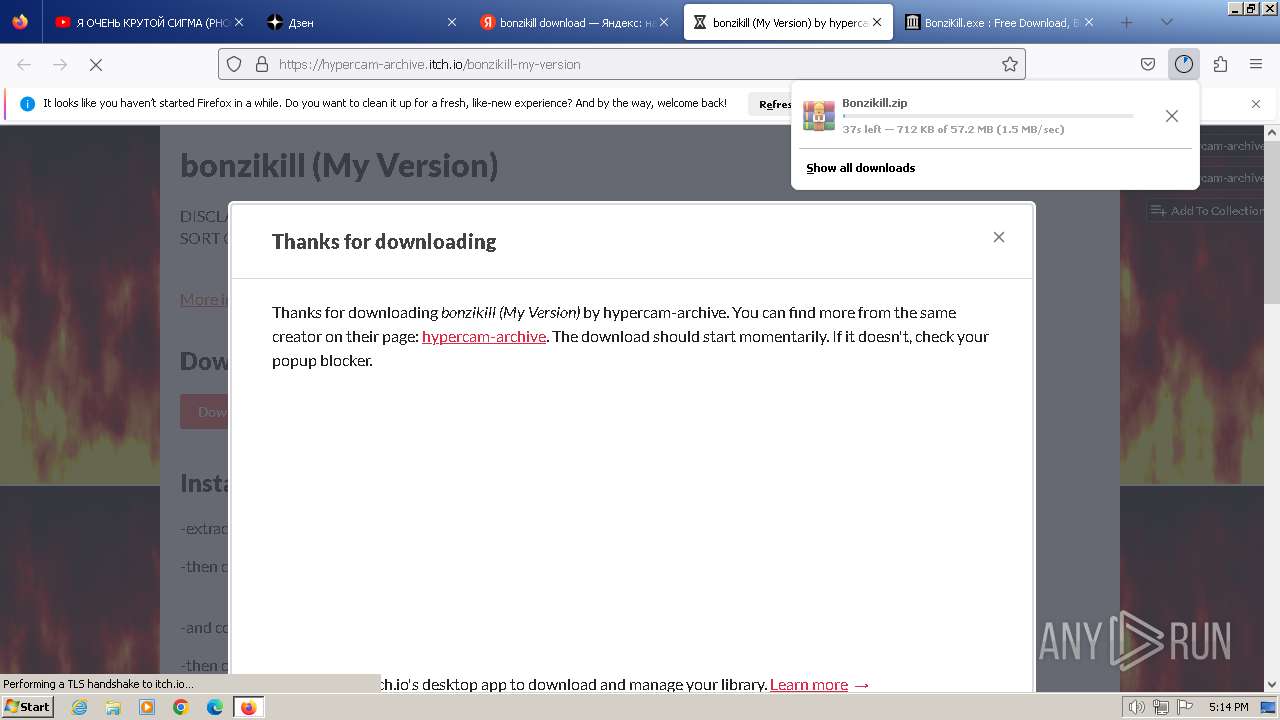Open the network tray icon

pos(1161,707)
